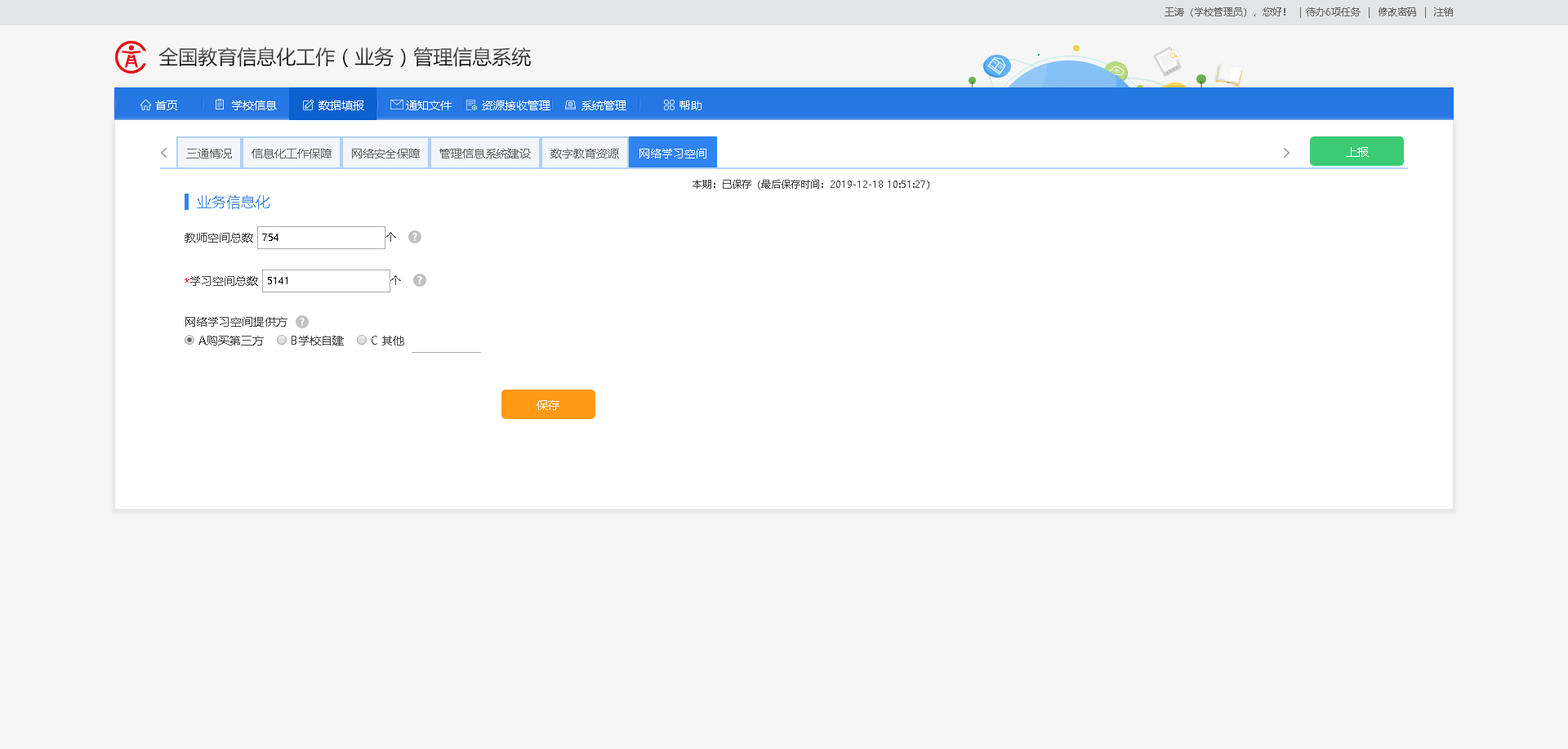The image size is (1568, 749).
Task: Select the A购买第三方 radio button
Action: click(189, 340)
